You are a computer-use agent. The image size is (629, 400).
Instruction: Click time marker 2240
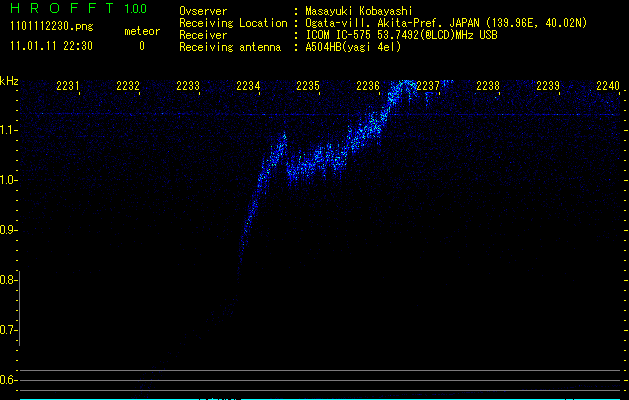pos(608,86)
